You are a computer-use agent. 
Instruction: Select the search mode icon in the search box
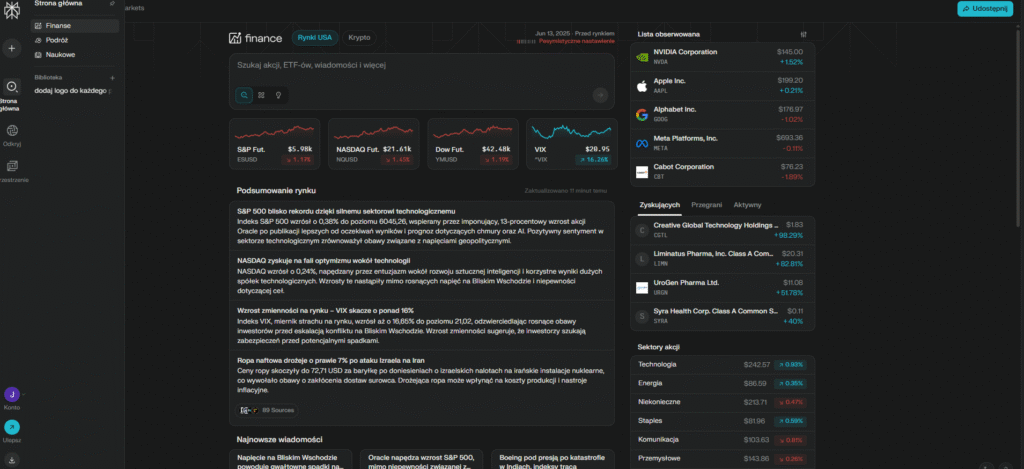[244, 95]
